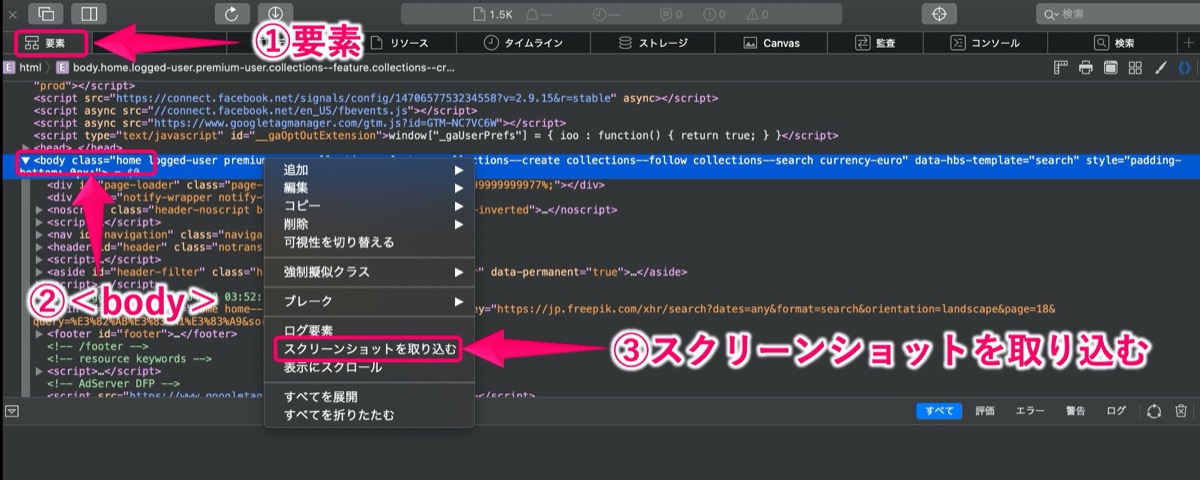Select 評価 console filter
1200x480 pixels.
coord(985,411)
